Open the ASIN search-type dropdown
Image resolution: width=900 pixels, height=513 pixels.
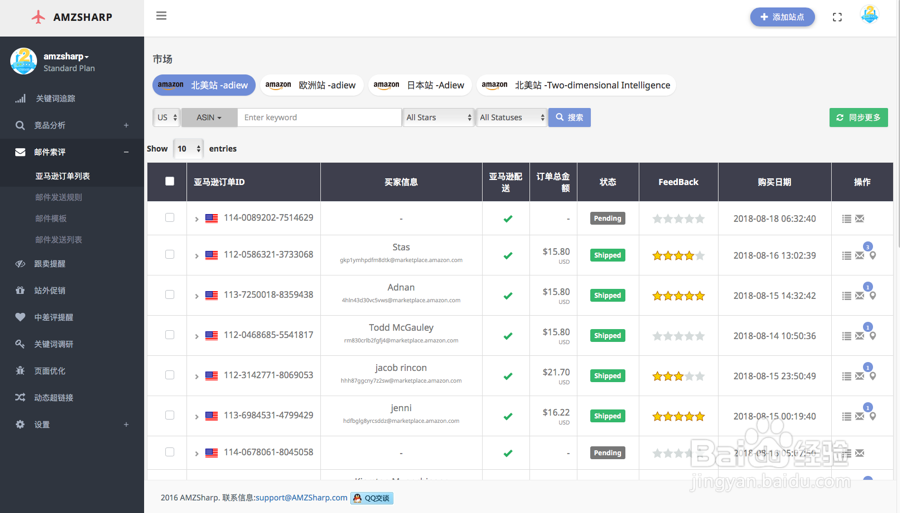pyautogui.click(x=209, y=117)
